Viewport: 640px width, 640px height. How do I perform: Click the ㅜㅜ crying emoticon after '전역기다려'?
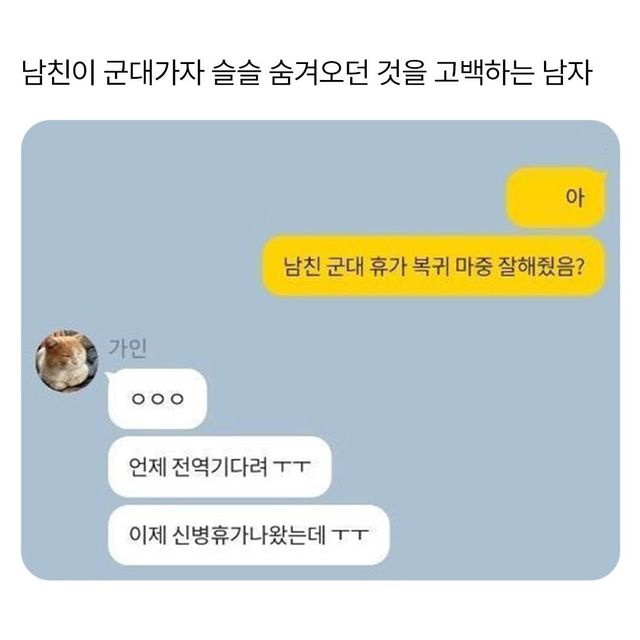(x=292, y=467)
